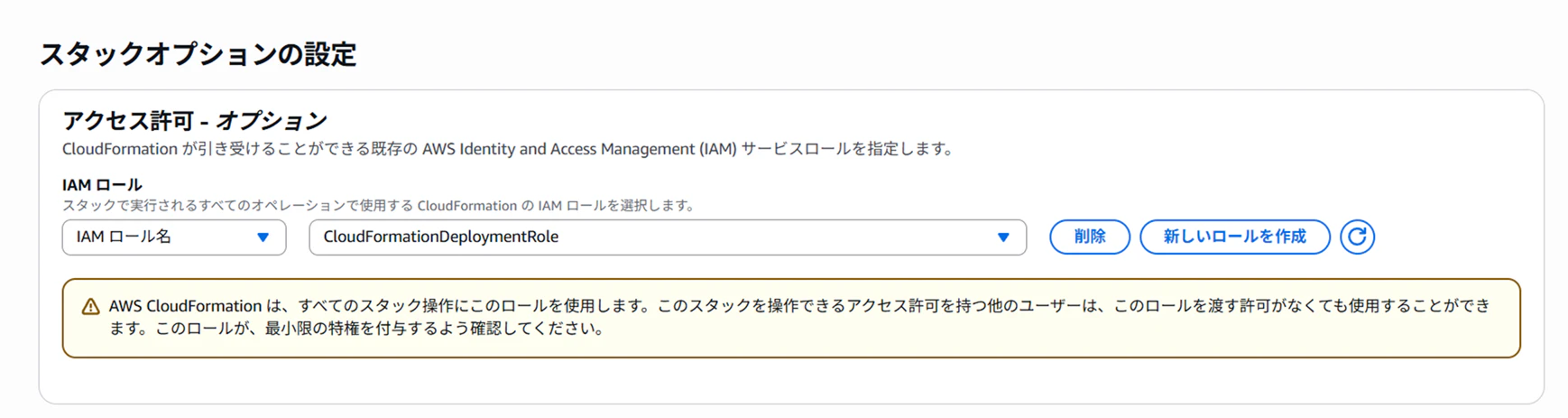Refresh the IAM role list
This screenshot has width=1568, height=418.
click(1357, 237)
